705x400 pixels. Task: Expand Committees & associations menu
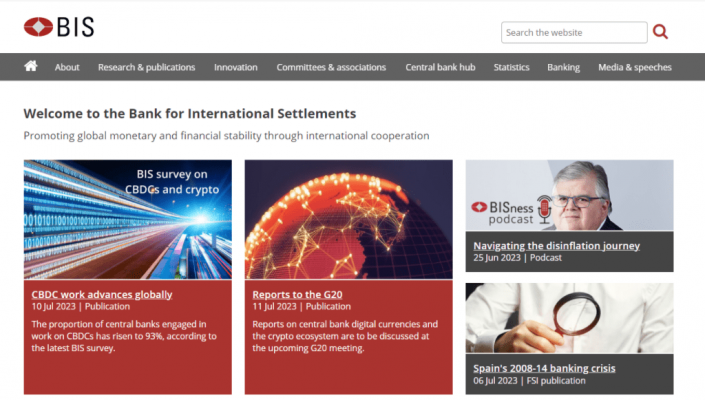tap(331, 67)
